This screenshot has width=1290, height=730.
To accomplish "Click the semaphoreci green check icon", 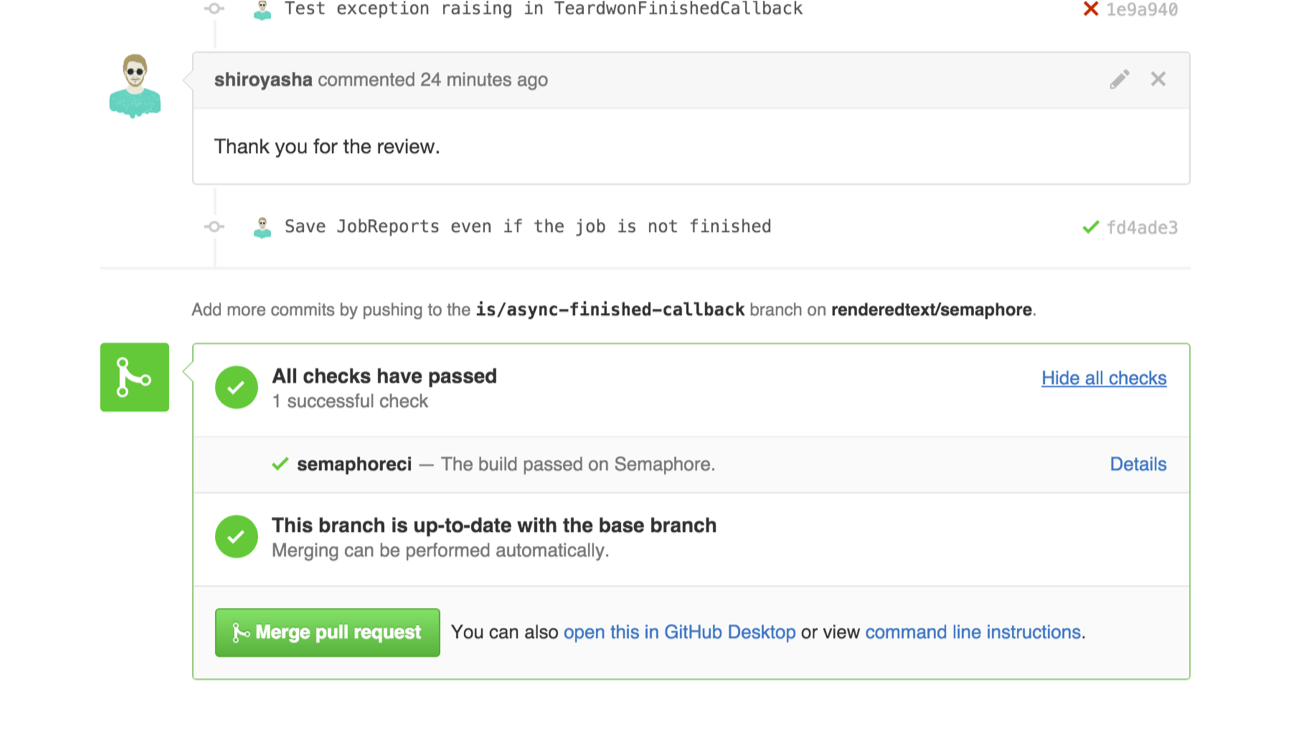I will point(280,464).
